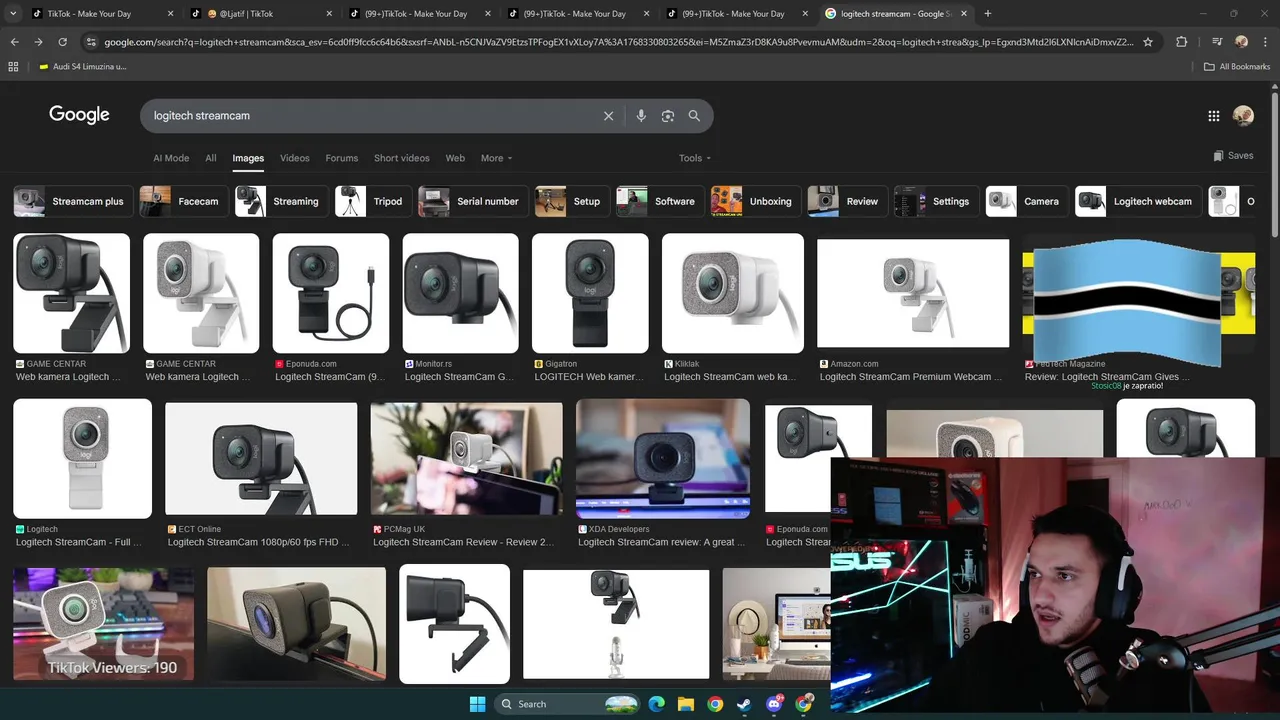Viewport: 1280px width, 720px height.
Task: Filter by Logitech webcam chip
Action: [1136, 201]
